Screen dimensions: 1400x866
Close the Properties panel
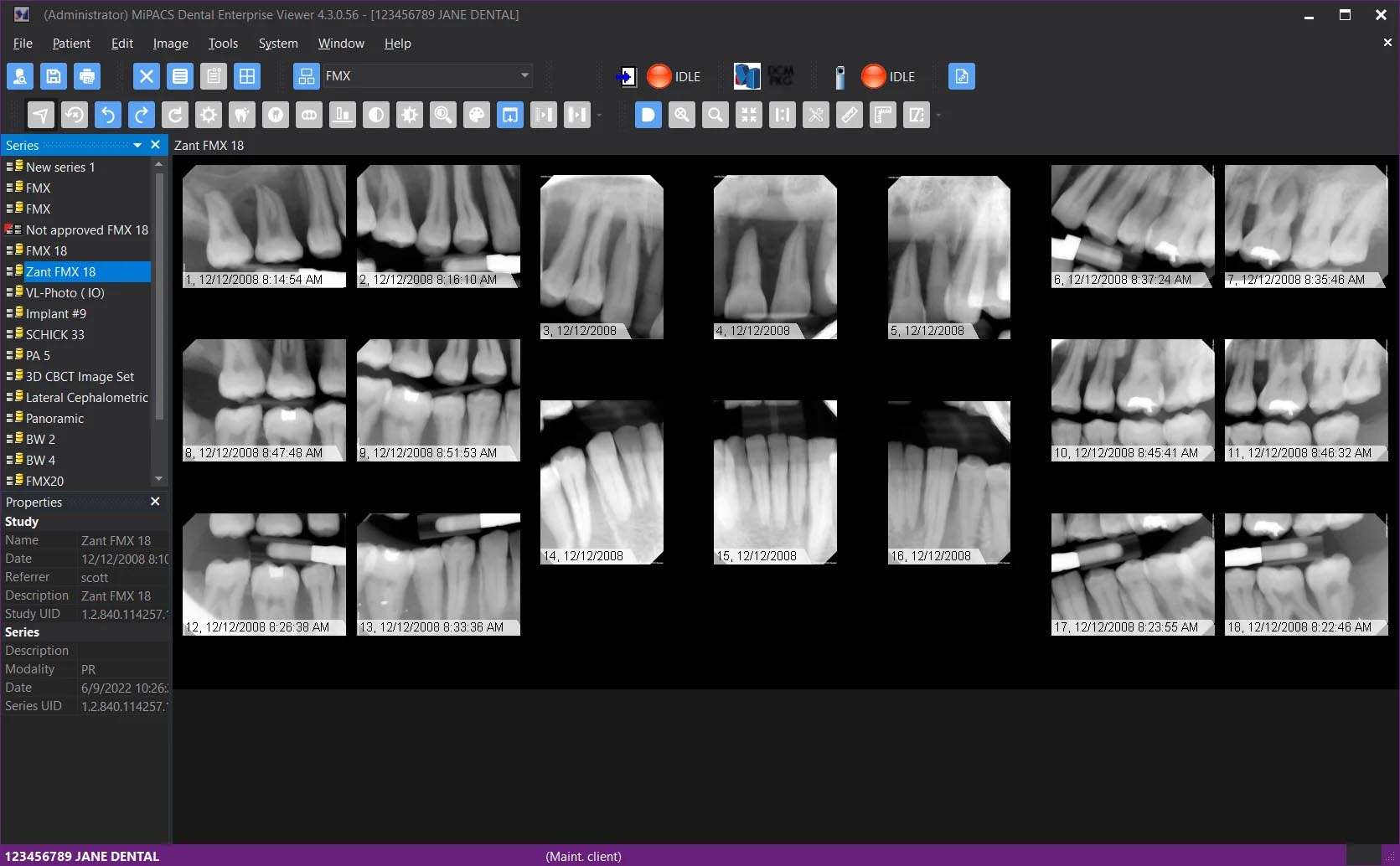(155, 502)
